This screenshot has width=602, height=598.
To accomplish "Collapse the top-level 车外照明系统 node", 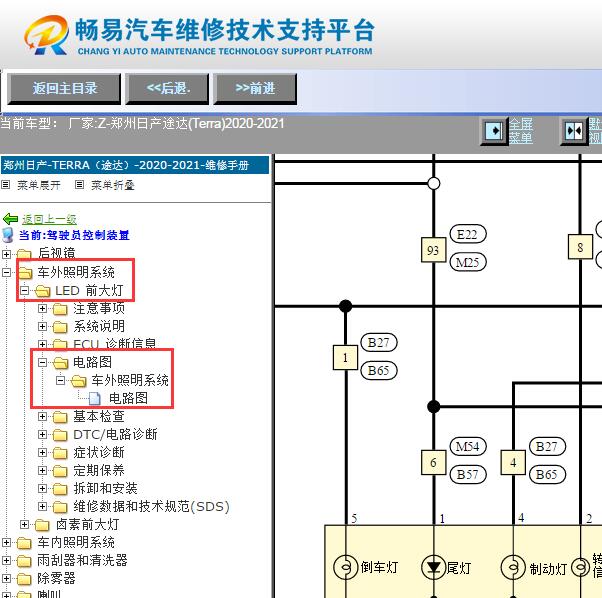I will pos(7,272).
